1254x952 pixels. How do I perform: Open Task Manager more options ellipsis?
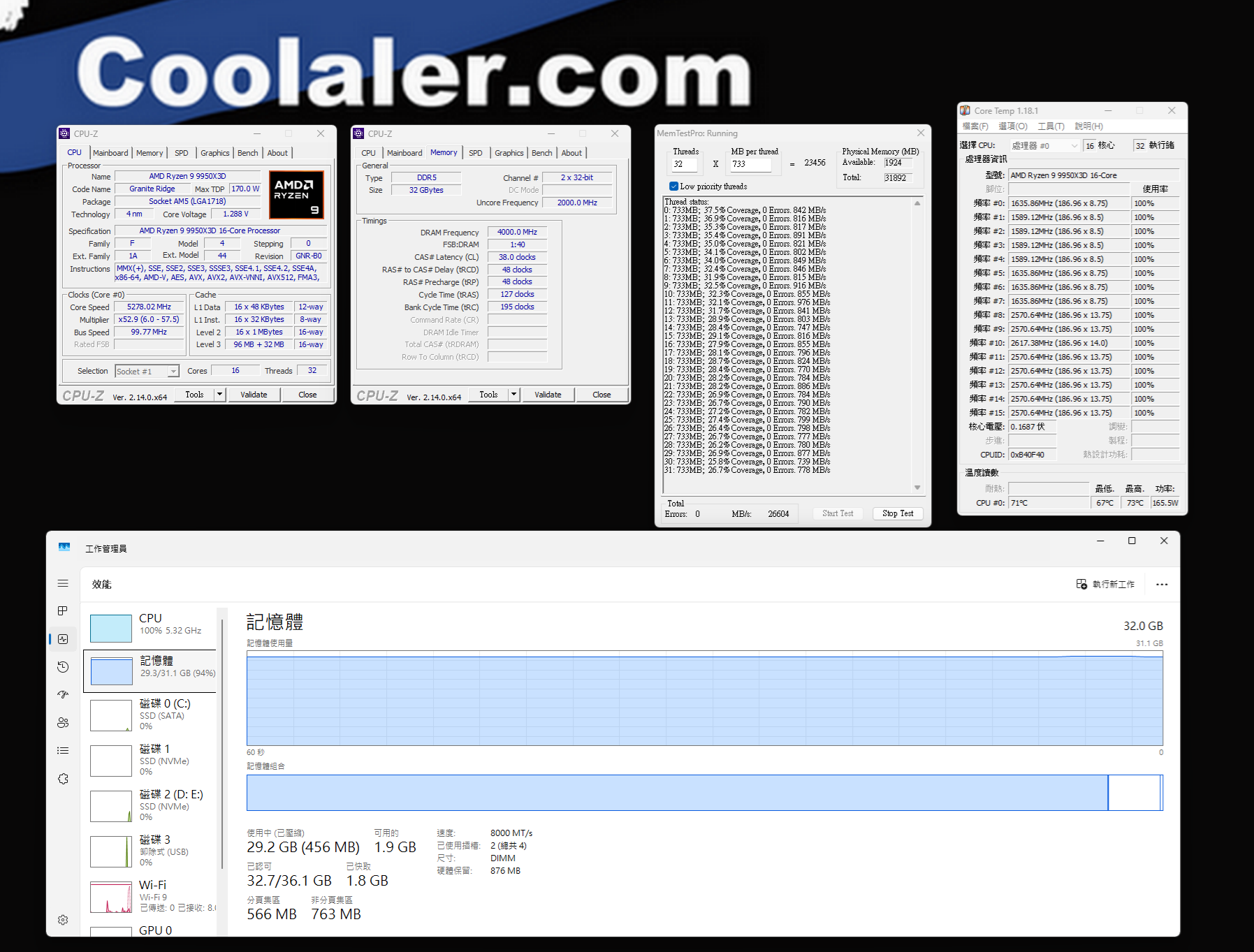click(x=1162, y=585)
